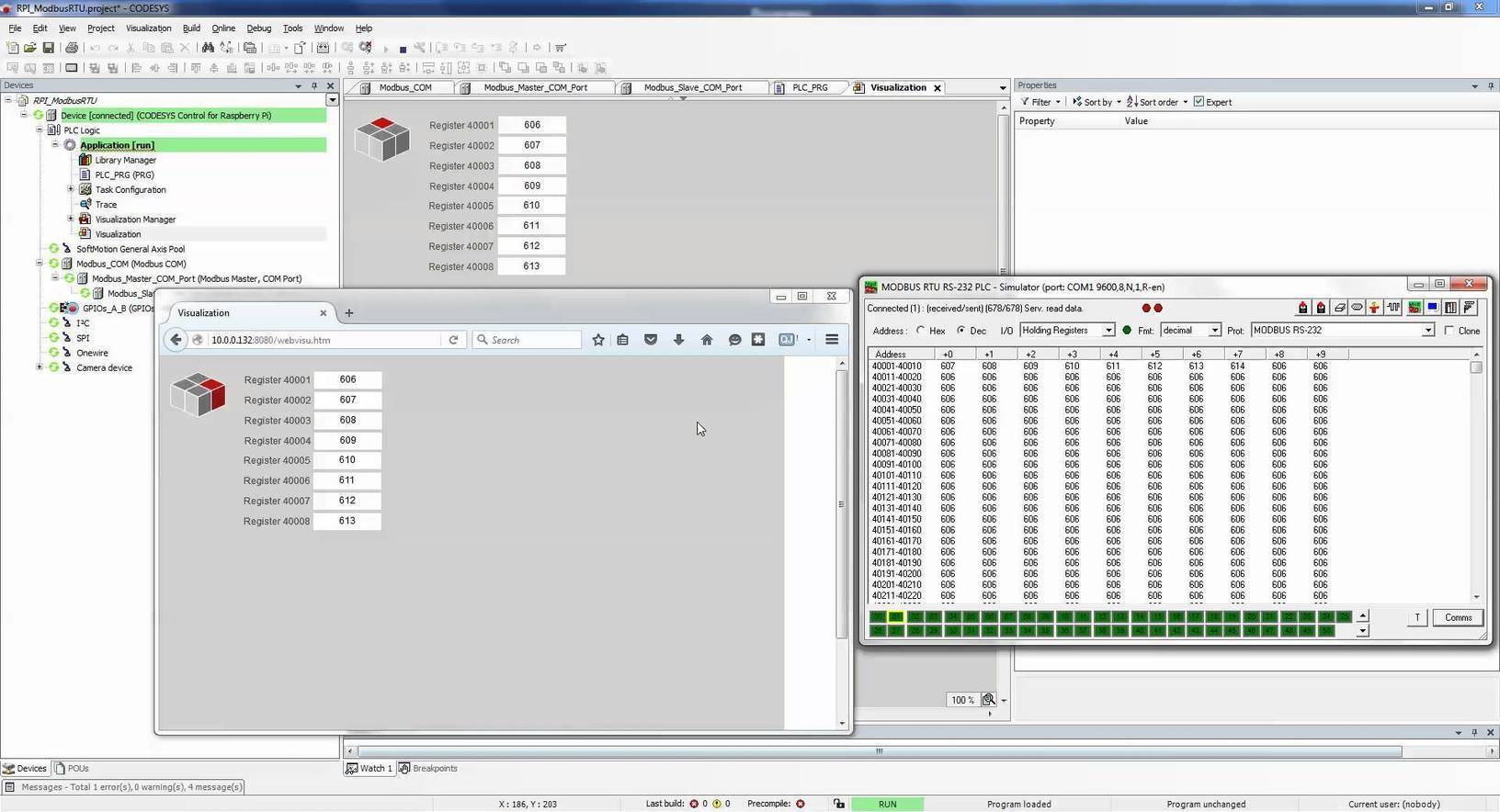This screenshot has height=812, width=1500.
Task: Switch to the Modbus_Master_COM_Port tab
Action: (x=535, y=87)
